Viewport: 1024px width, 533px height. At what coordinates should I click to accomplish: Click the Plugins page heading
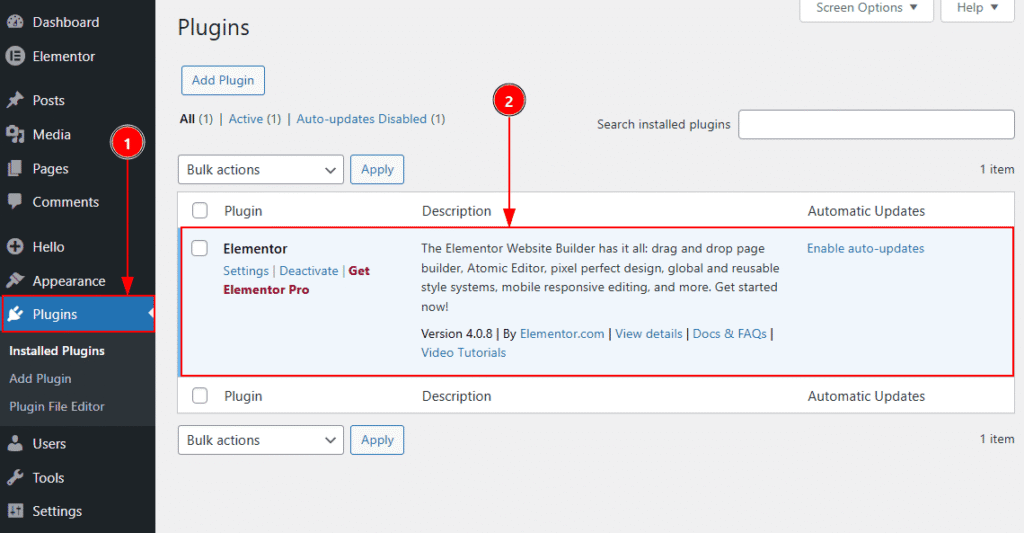[x=214, y=27]
